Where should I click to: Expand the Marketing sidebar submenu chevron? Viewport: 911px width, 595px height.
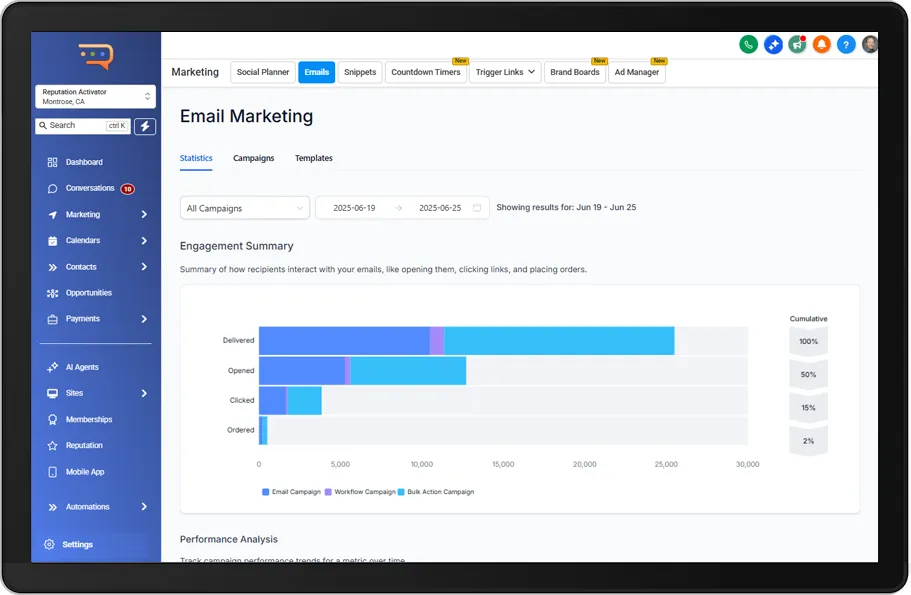click(x=144, y=214)
